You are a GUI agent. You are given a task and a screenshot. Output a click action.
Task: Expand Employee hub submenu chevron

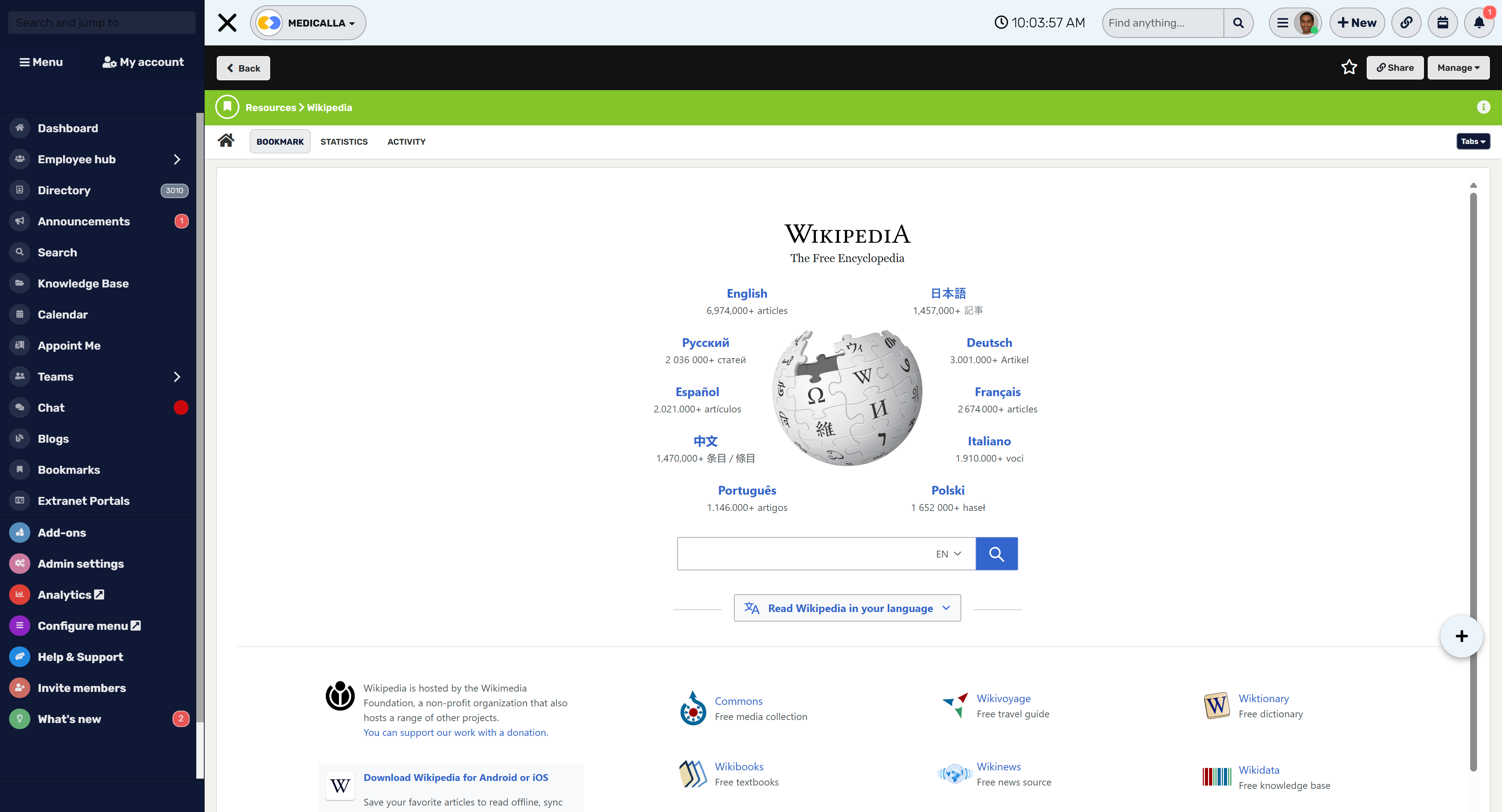coord(177,159)
